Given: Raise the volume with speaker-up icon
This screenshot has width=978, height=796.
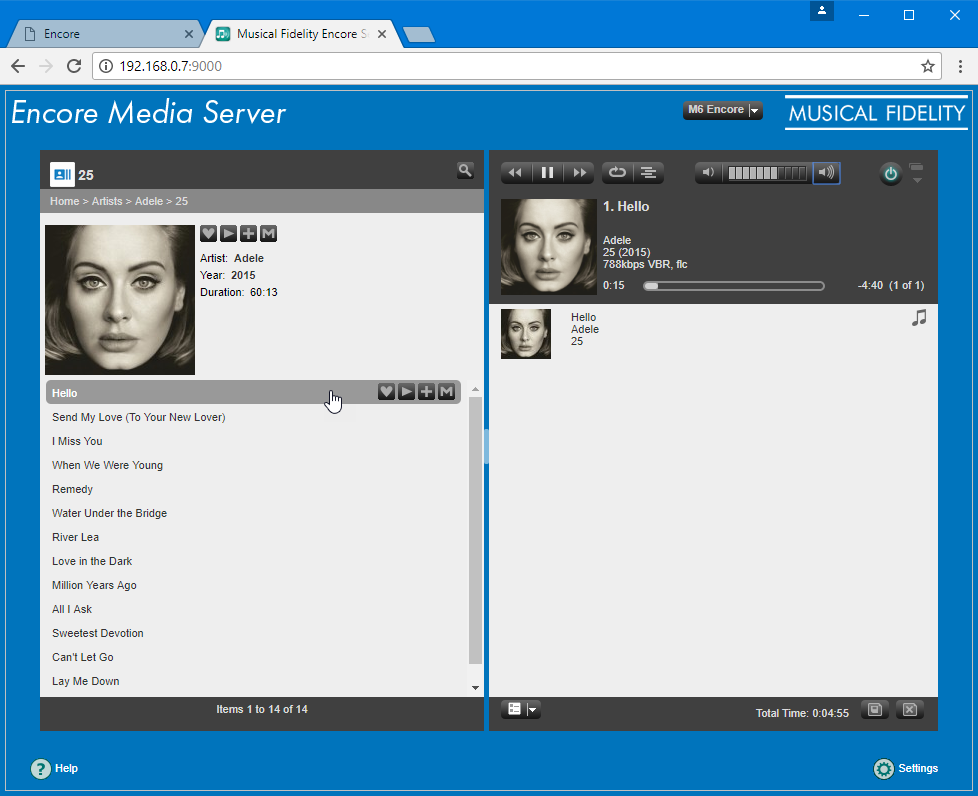Looking at the screenshot, I should [x=826, y=173].
